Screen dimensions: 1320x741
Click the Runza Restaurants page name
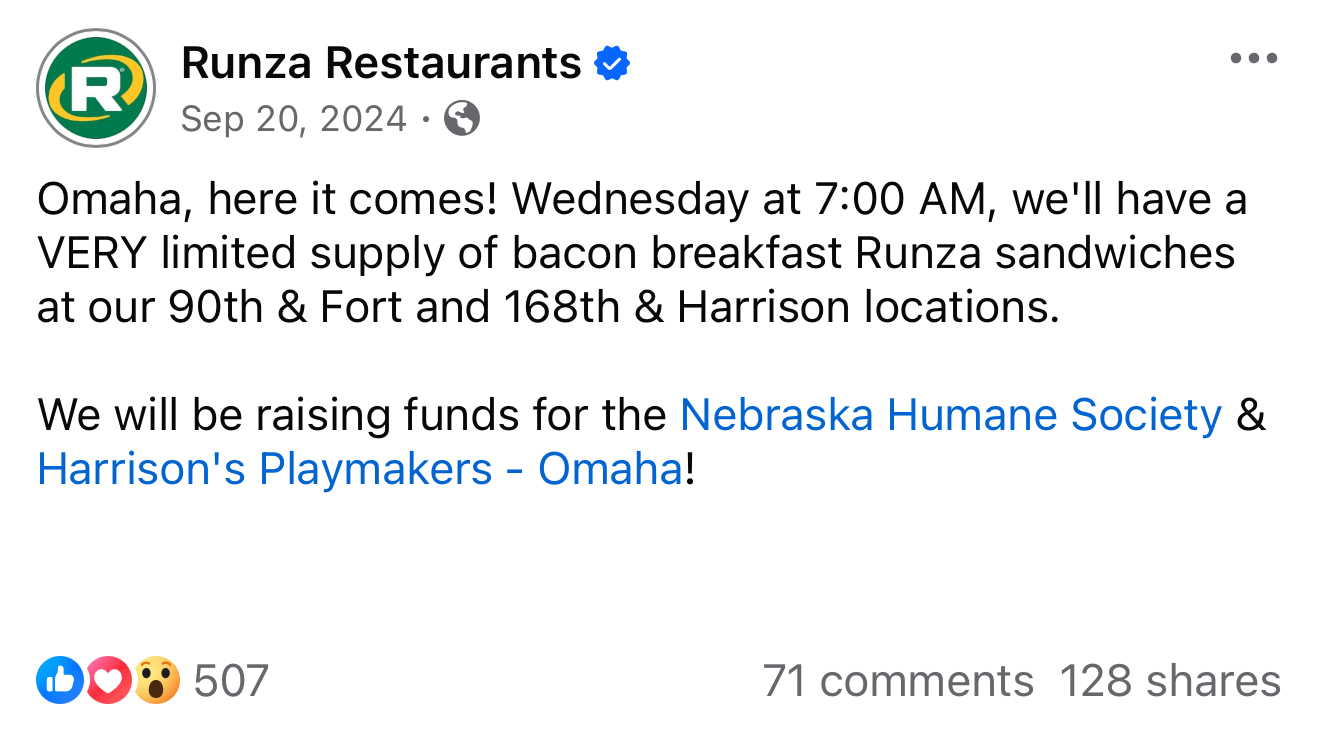pos(381,64)
